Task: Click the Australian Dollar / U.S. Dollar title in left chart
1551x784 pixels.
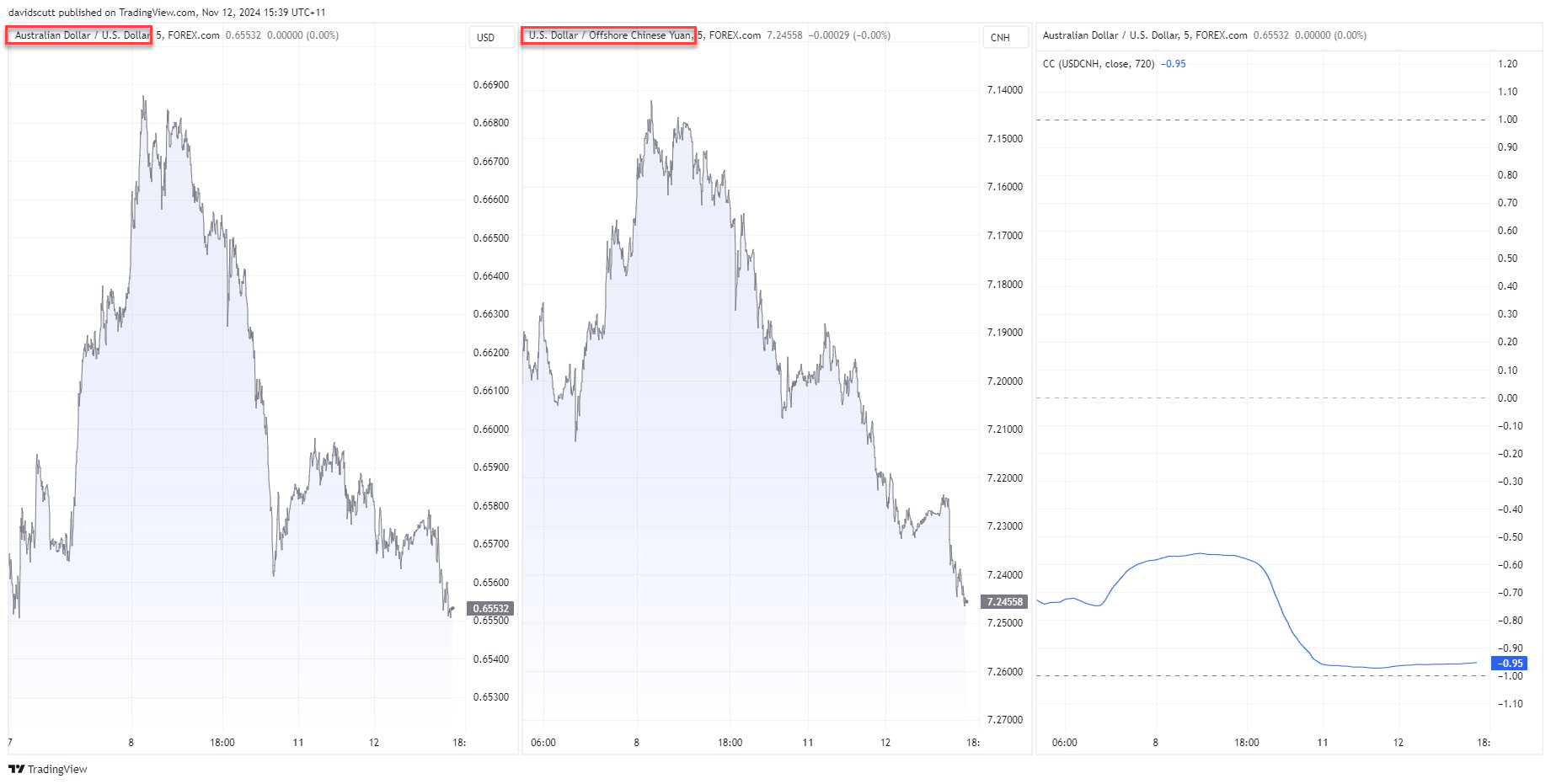Action: [x=82, y=35]
